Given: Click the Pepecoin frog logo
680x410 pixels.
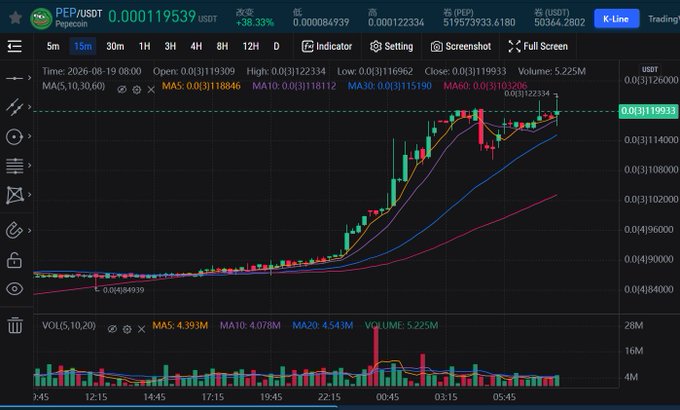Looking at the screenshot, I should point(41,19).
